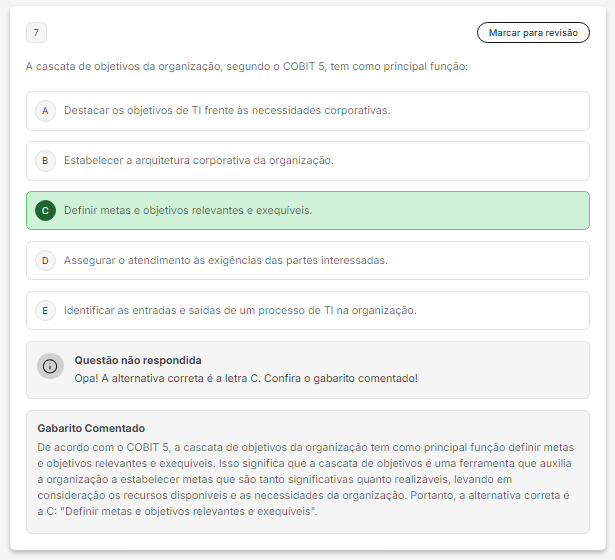615x560 pixels.
Task: Click the 'Questão não respondida' heading
Action: [138, 360]
